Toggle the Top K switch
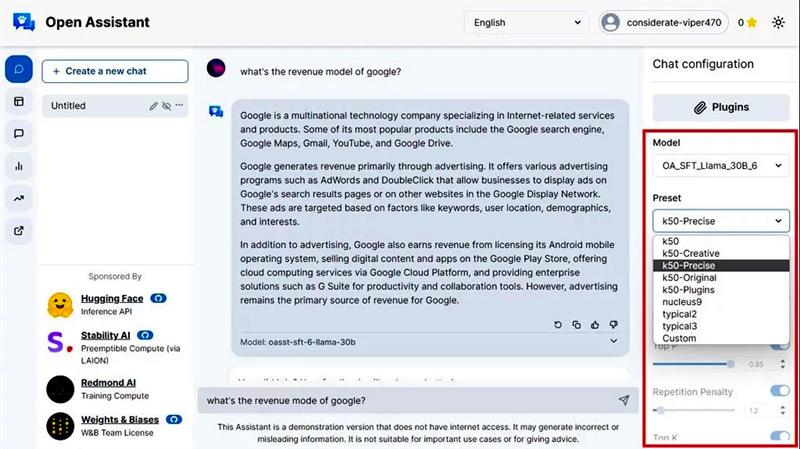The height and width of the screenshot is (449, 800). 780,437
